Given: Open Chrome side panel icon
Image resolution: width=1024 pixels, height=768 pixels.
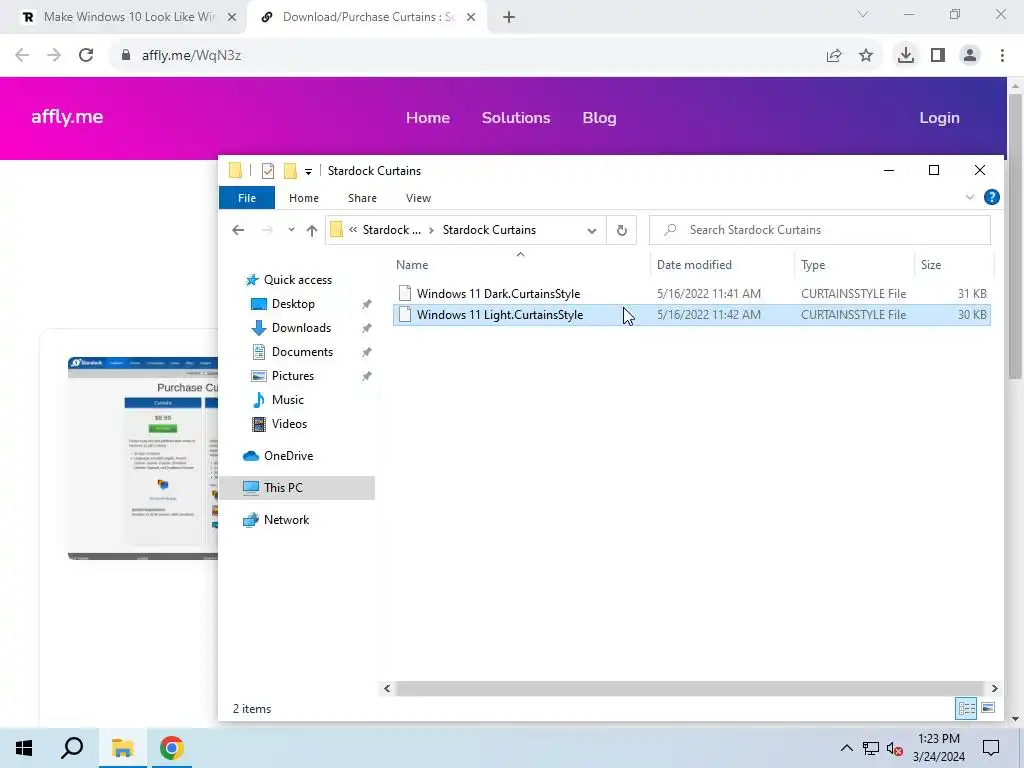Looking at the screenshot, I should click(x=938, y=56).
